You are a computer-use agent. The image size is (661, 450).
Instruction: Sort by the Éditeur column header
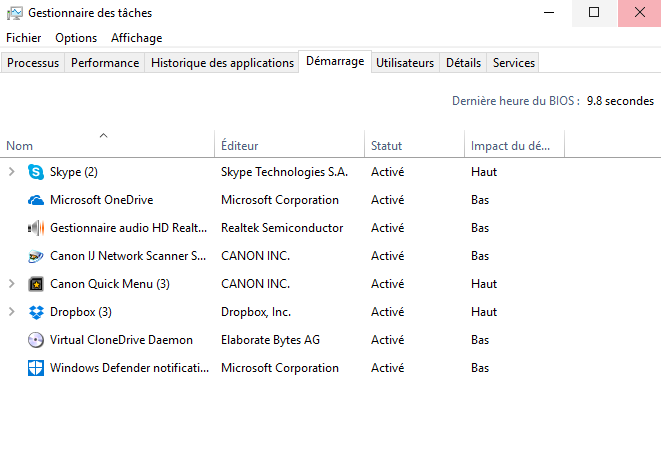pyautogui.click(x=240, y=146)
